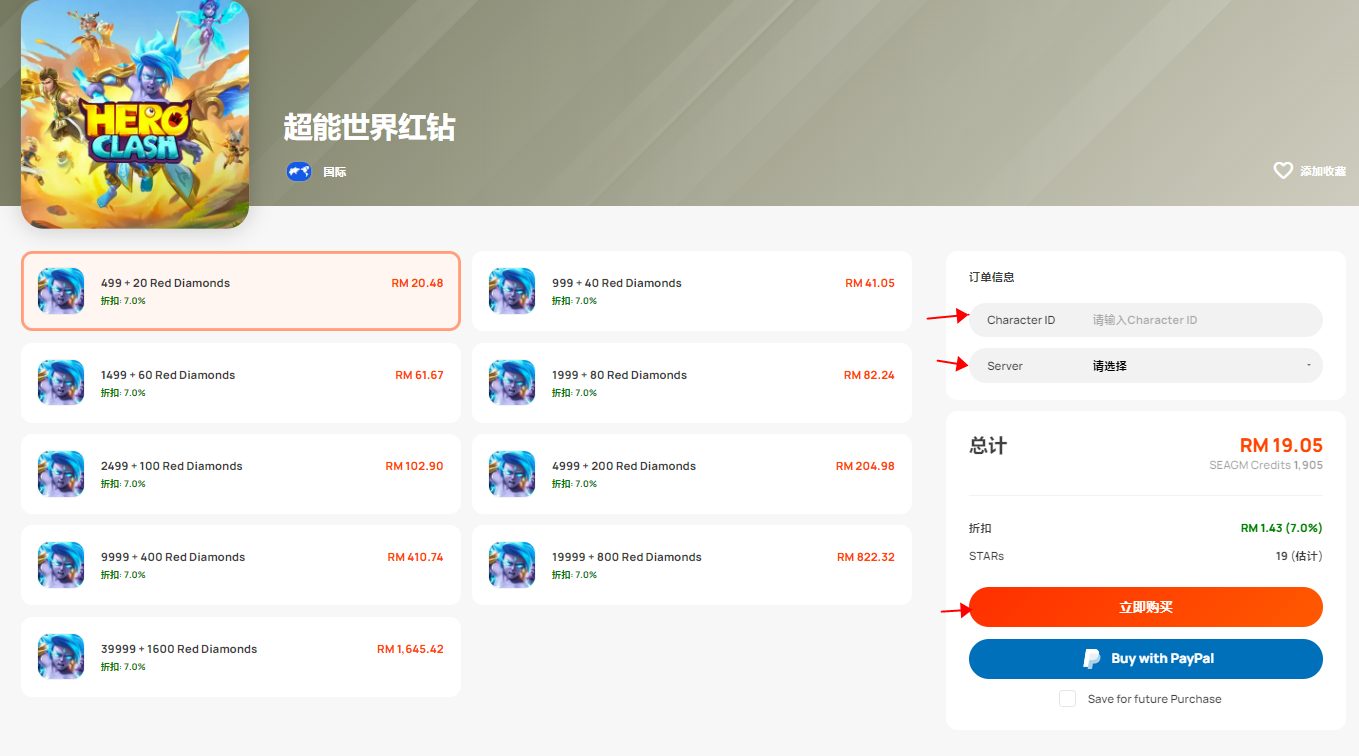Click the icon on the 1999 + 80 card
Image resolution: width=1359 pixels, height=756 pixels.
point(512,383)
